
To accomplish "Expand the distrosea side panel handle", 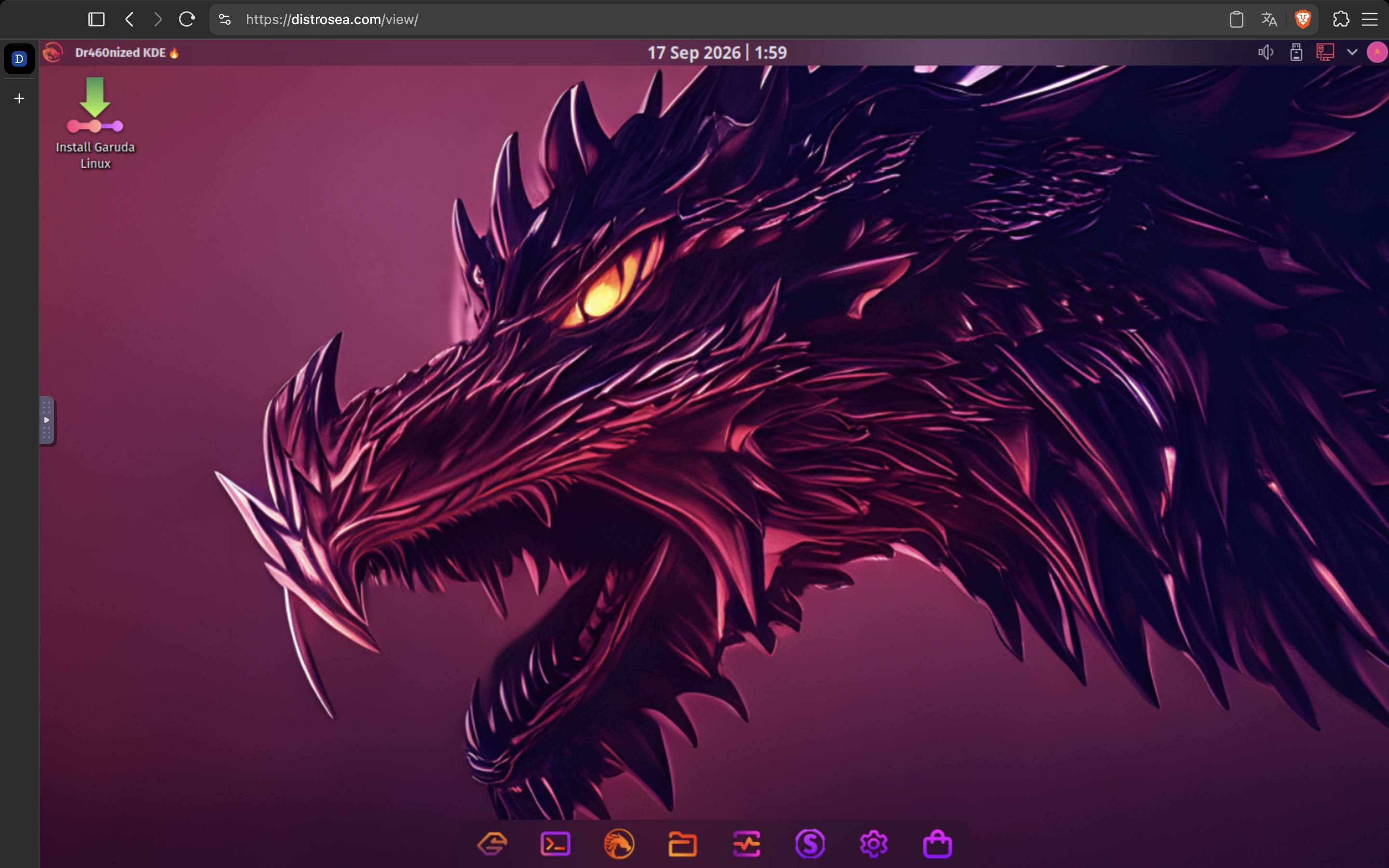I will pyautogui.click(x=47, y=420).
